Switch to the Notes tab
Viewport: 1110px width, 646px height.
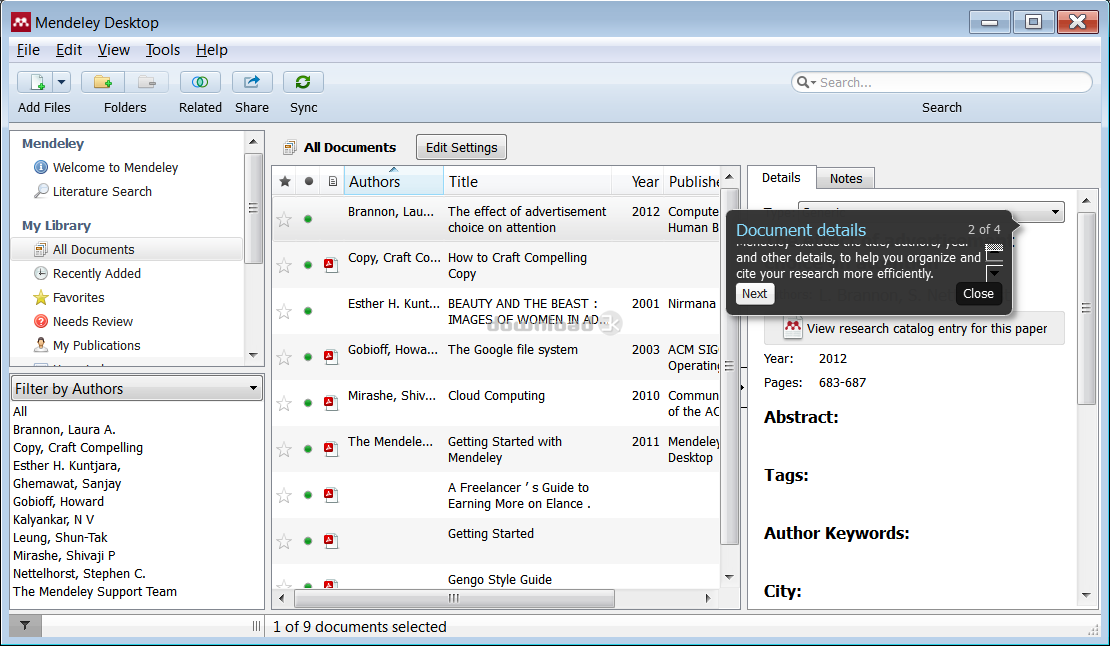click(846, 178)
